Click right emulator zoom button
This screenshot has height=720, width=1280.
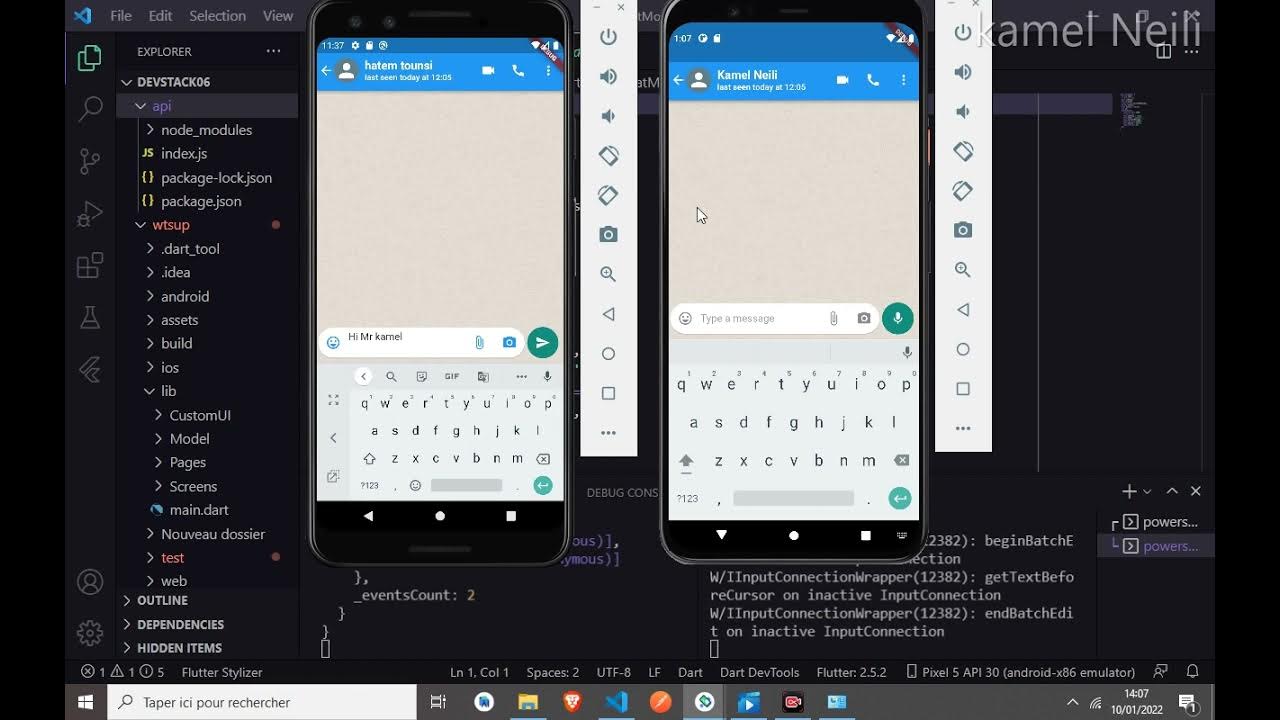point(963,270)
